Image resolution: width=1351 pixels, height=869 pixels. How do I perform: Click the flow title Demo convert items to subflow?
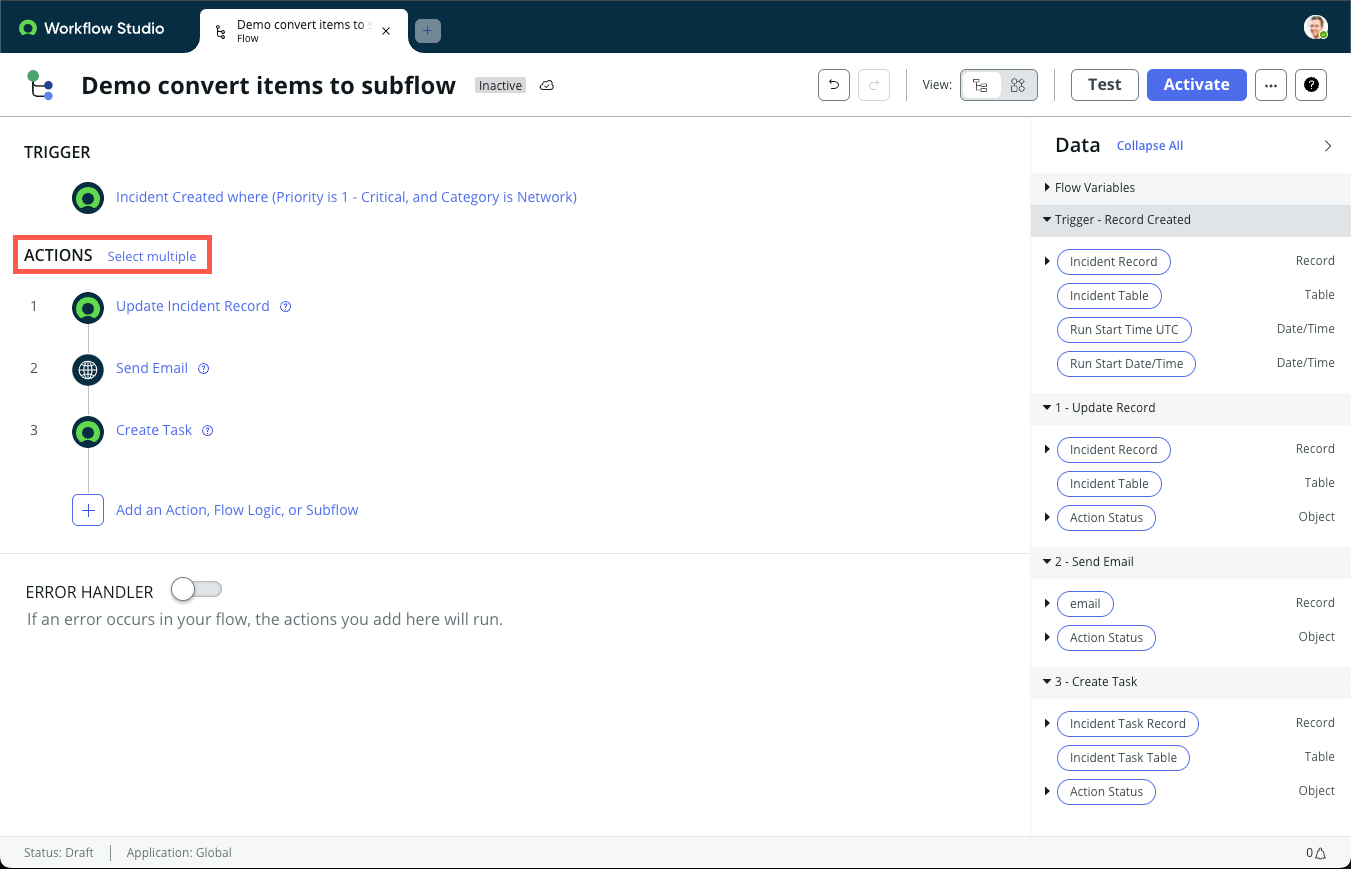pos(268,86)
